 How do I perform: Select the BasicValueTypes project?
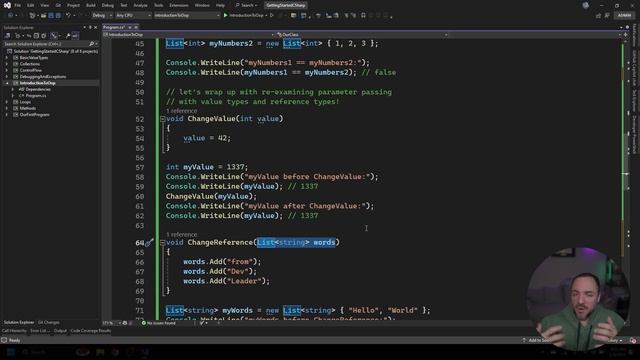pyautogui.click(x=33, y=58)
